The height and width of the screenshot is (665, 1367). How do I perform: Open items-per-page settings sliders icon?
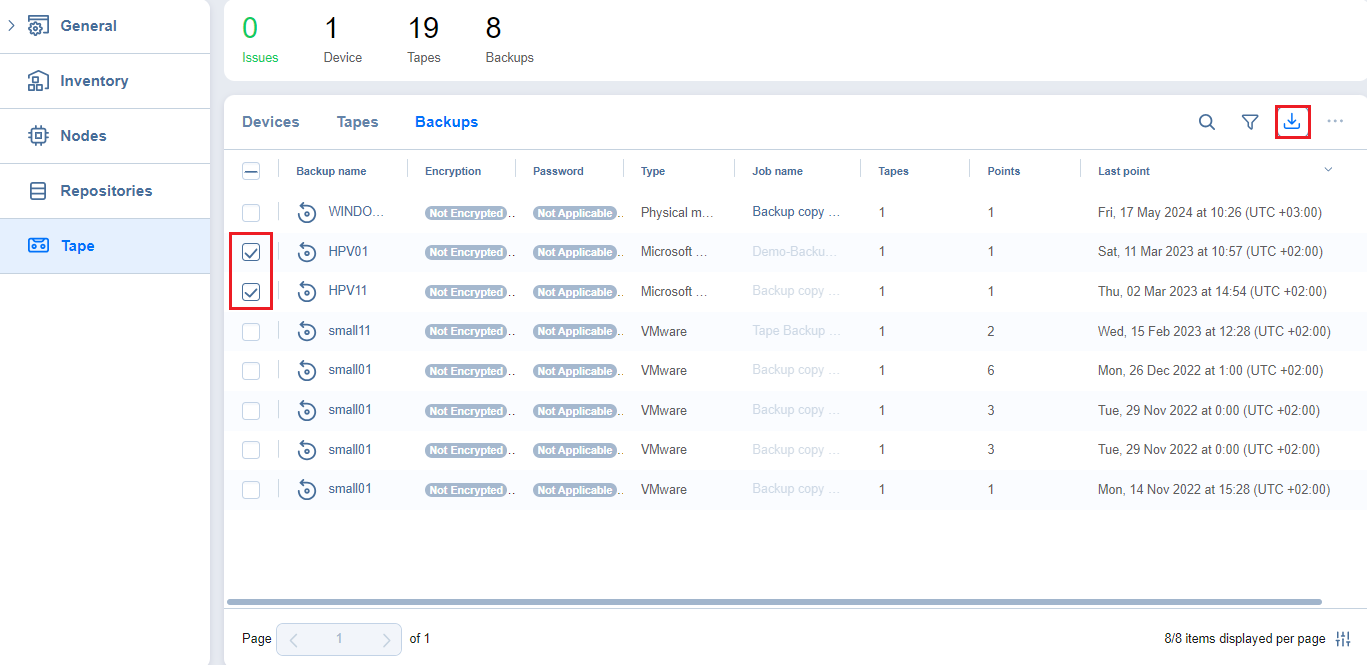pyautogui.click(x=1343, y=638)
